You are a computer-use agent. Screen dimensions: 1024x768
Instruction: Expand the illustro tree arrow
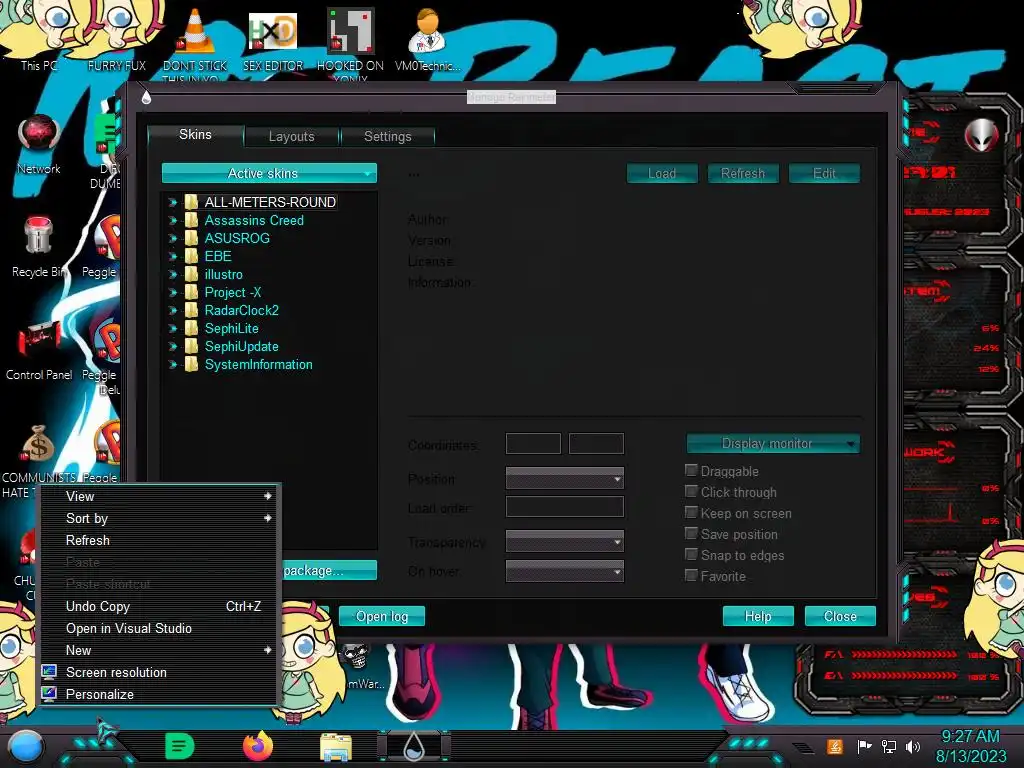173,274
